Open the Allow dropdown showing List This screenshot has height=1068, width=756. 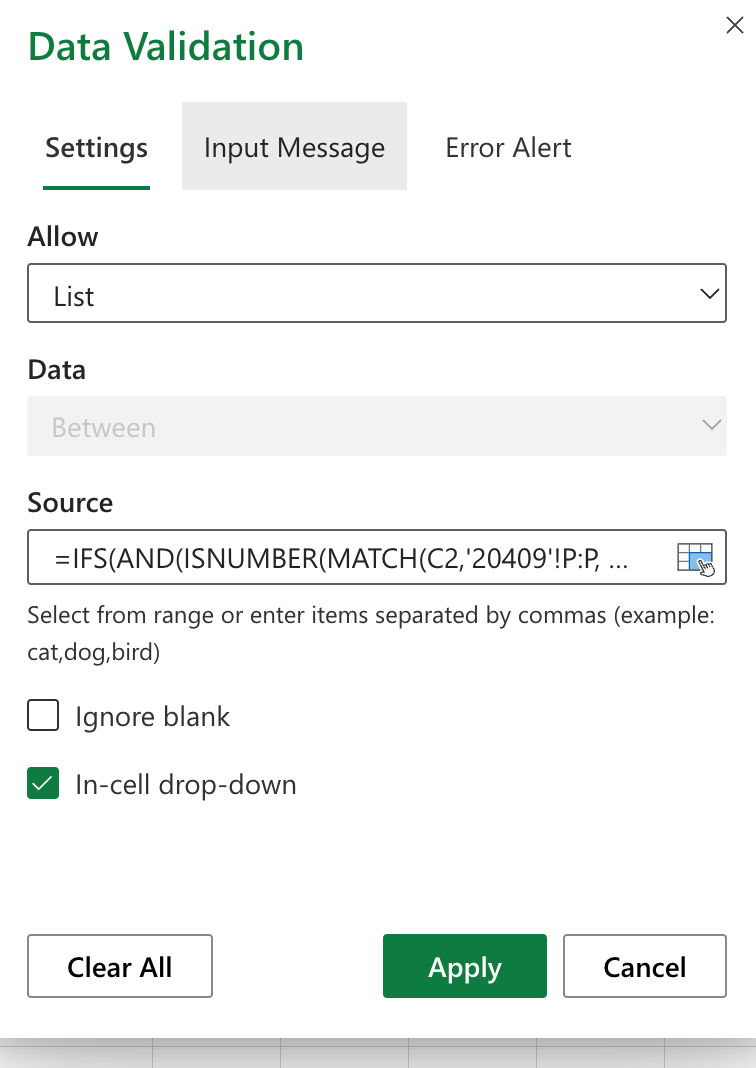pos(377,293)
